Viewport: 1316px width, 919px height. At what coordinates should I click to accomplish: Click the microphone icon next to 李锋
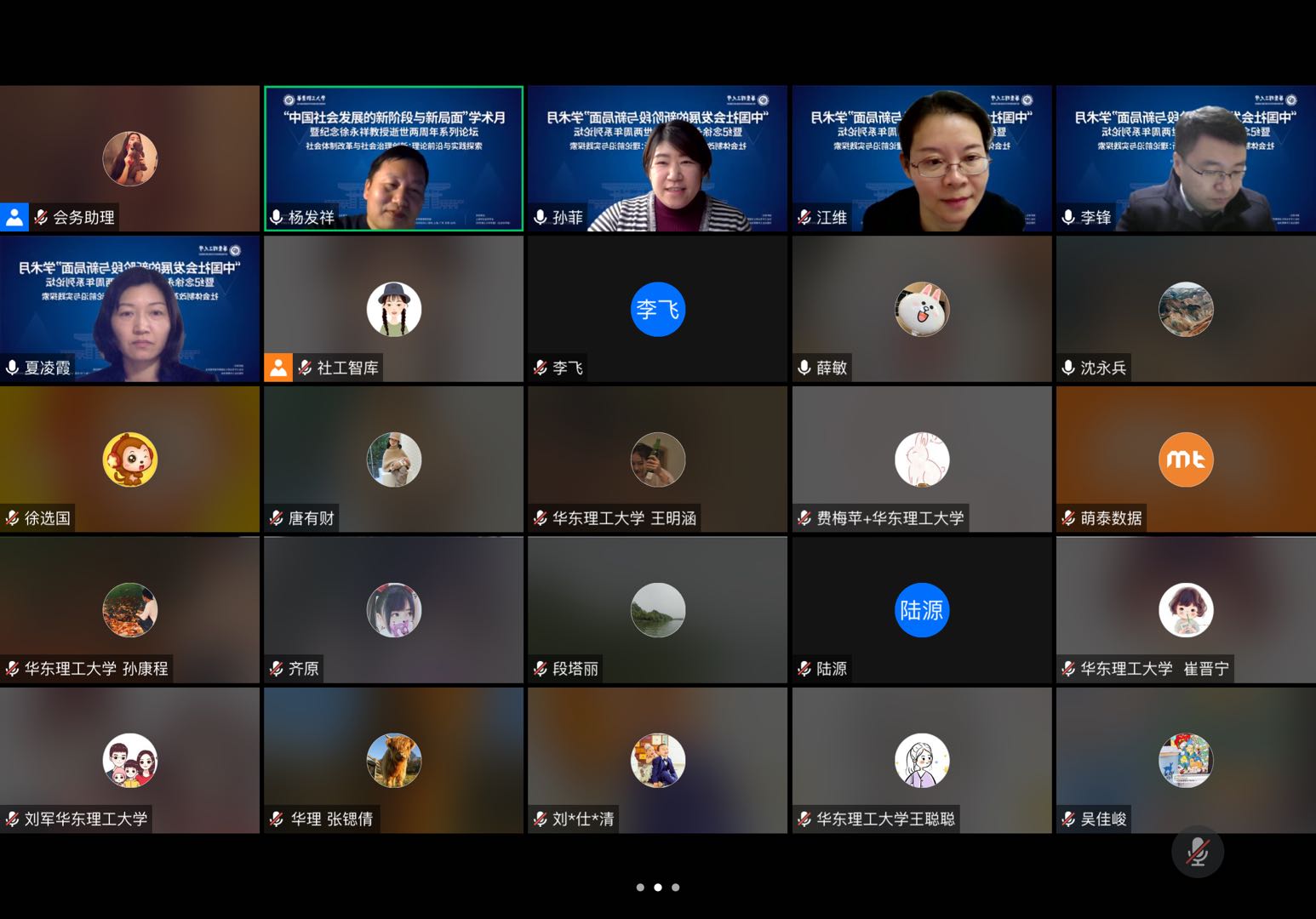(x=1068, y=217)
